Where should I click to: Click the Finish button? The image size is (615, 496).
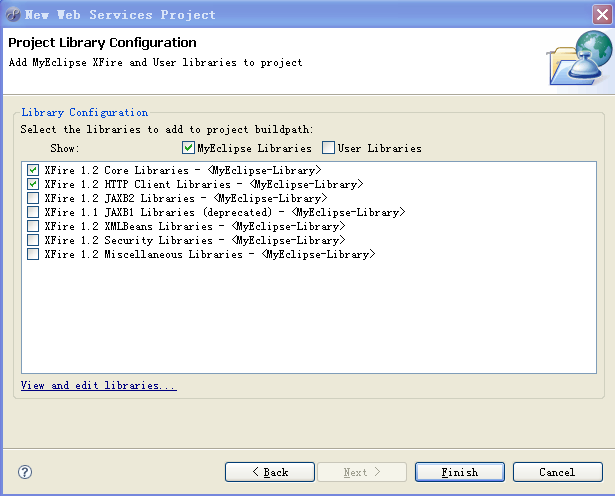pyautogui.click(x=460, y=472)
